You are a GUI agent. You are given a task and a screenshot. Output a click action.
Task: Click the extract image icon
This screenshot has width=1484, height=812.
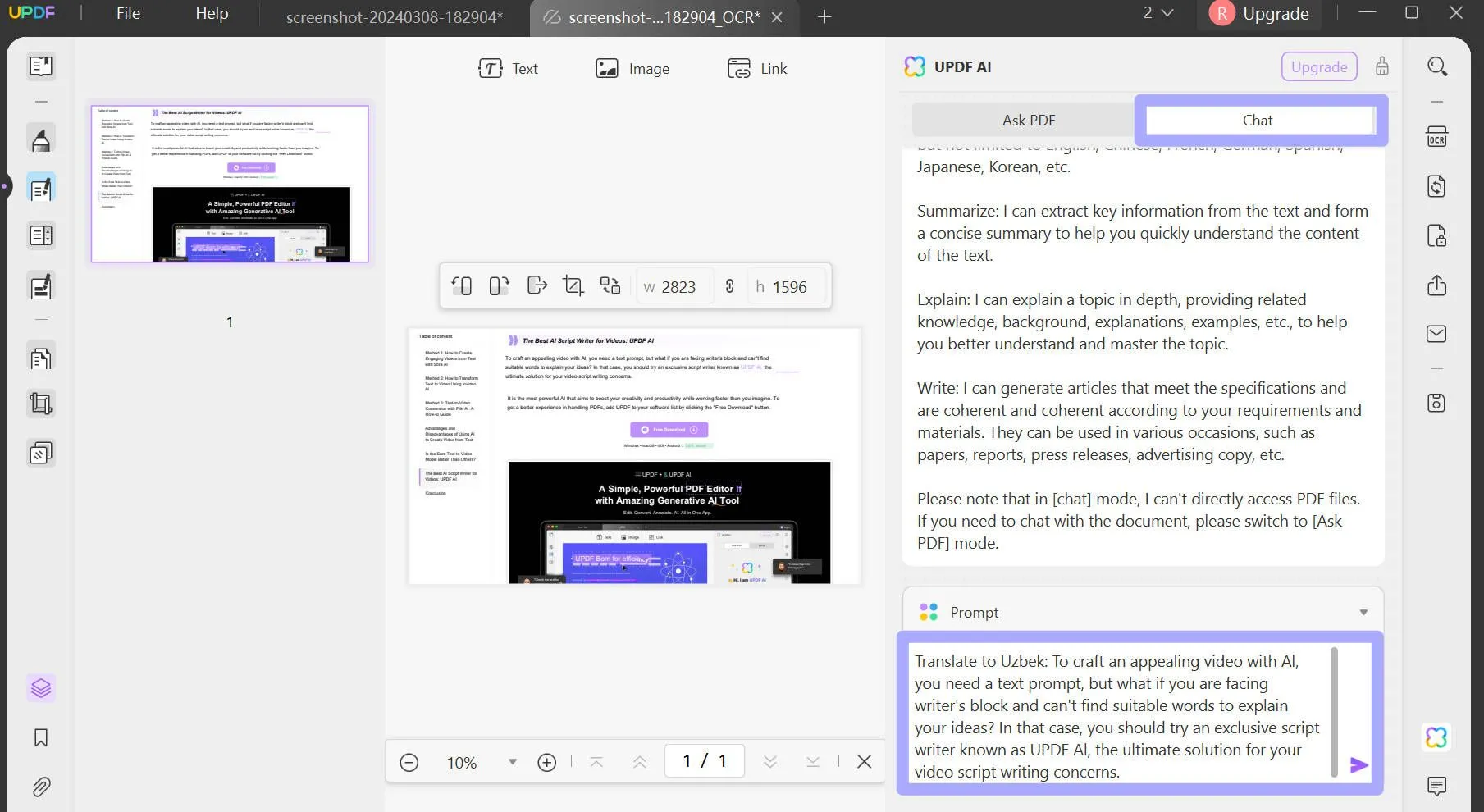click(537, 286)
